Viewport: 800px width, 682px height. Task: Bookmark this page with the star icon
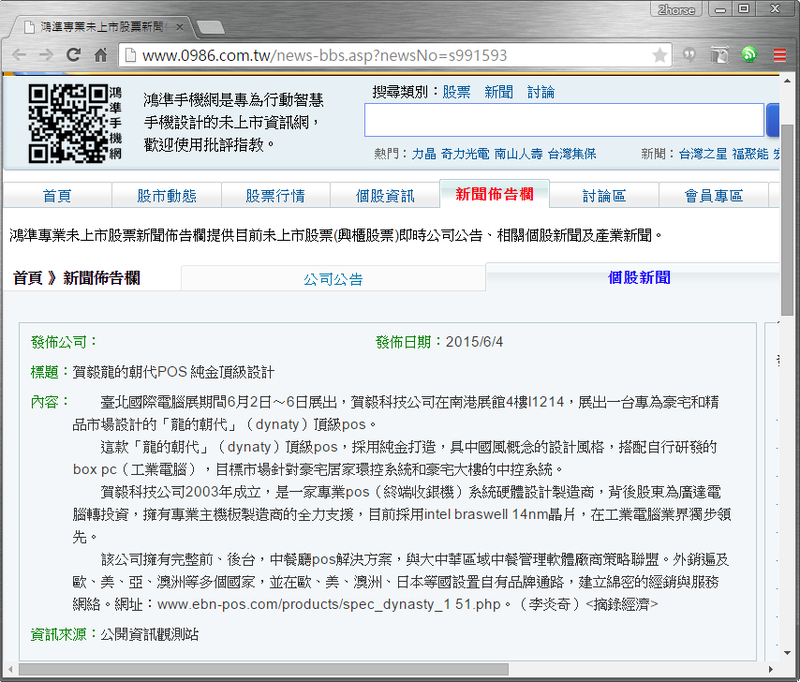pyautogui.click(x=660, y=55)
